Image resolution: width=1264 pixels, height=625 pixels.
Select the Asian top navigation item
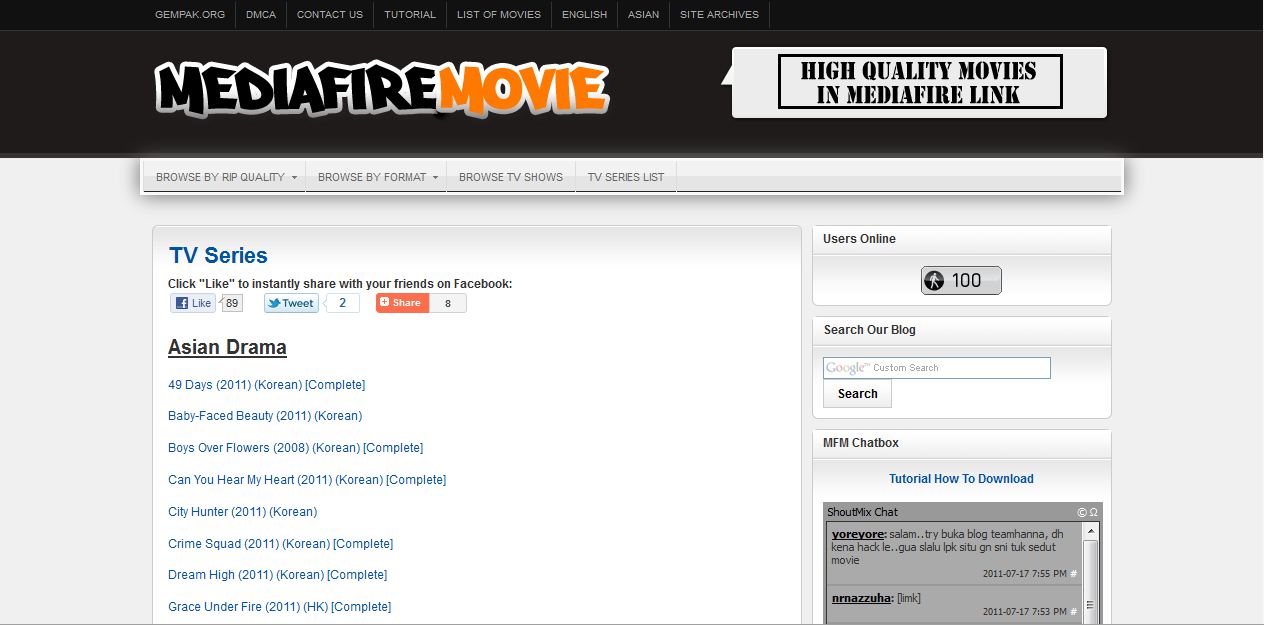(644, 15)
